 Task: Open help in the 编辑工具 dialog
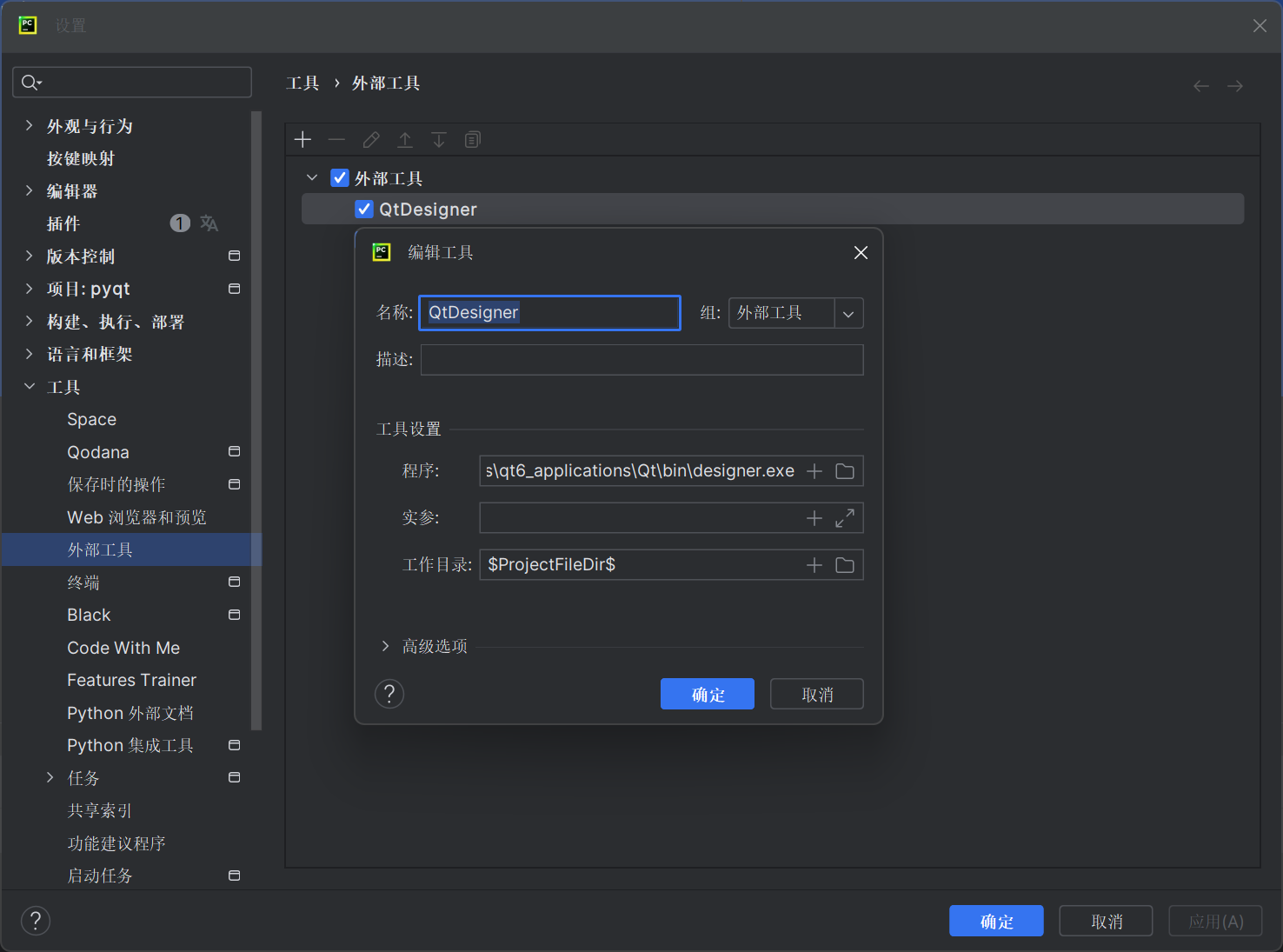(389, 694)
